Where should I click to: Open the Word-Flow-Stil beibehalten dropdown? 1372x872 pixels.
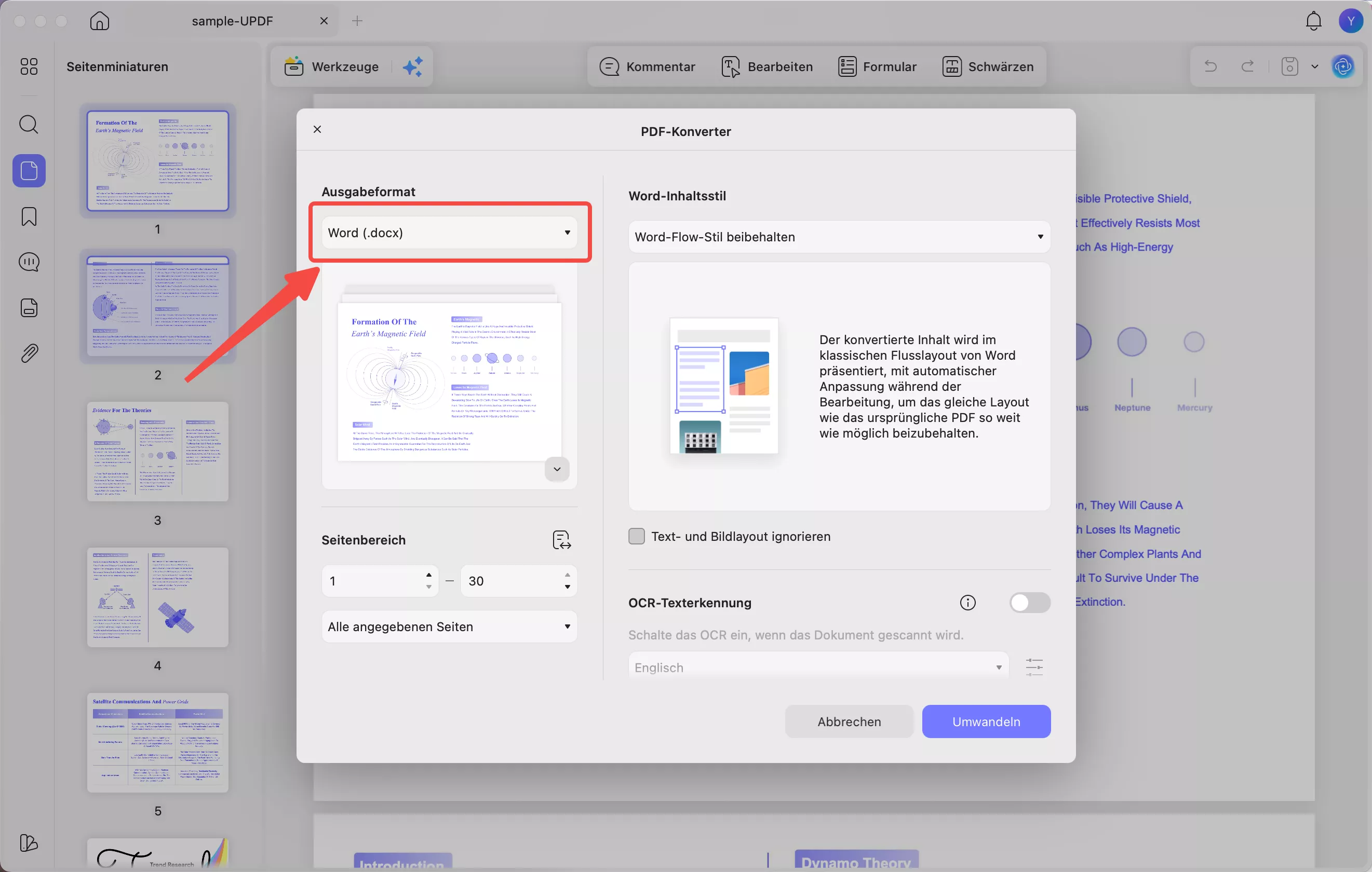click(x=839, y=236)
